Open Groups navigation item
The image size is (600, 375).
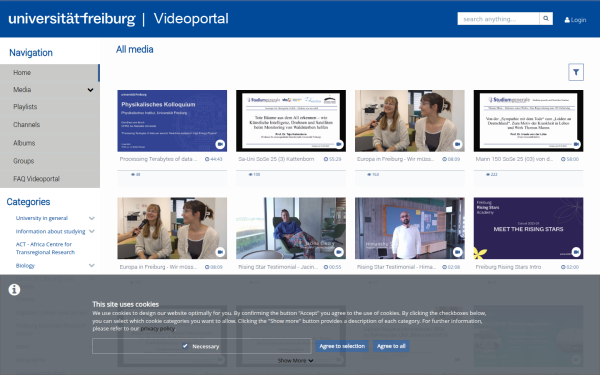point(50,161)
